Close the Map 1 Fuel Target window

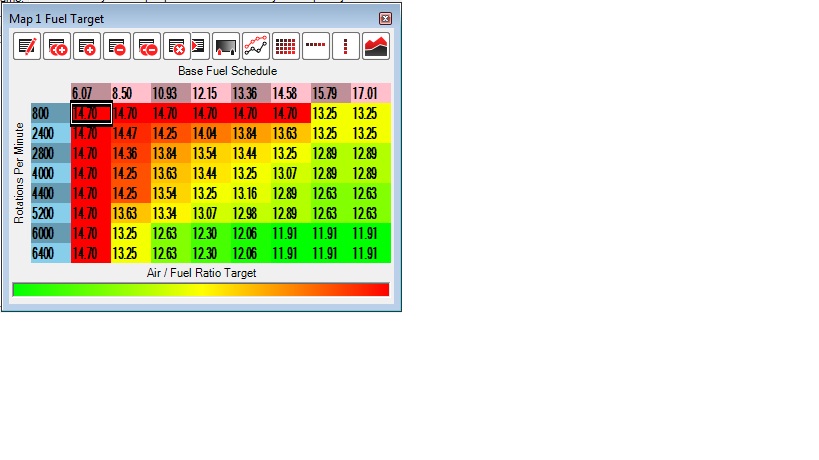pyautogui.click(x=386, y=19)
